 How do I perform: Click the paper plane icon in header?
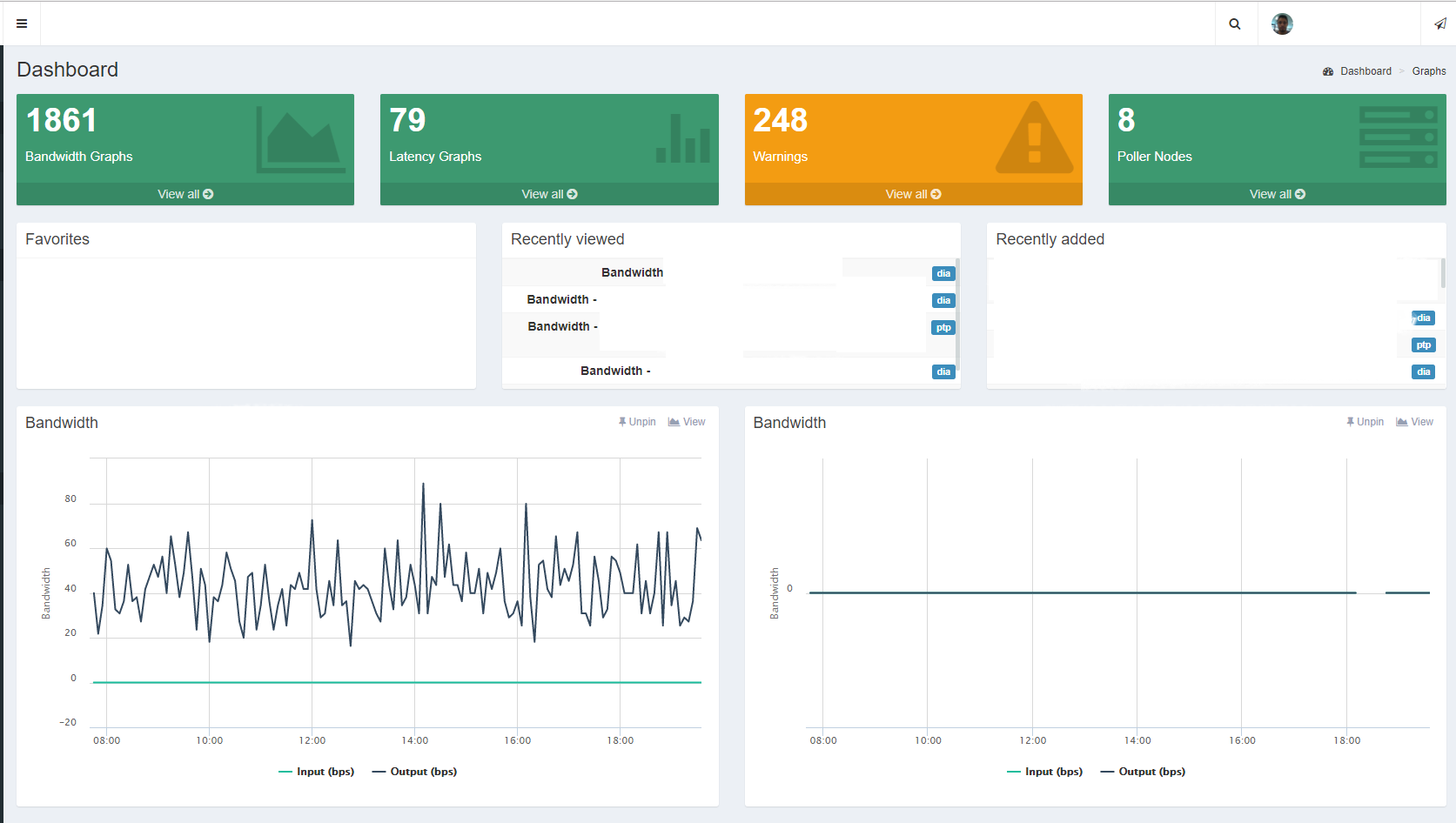1439,23
